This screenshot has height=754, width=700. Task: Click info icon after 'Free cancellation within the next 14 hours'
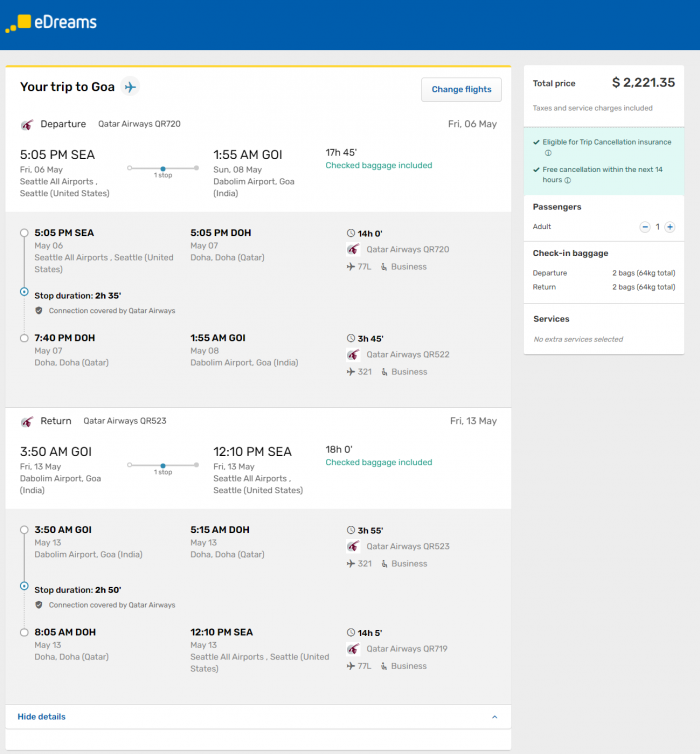[x=568, y=180]
